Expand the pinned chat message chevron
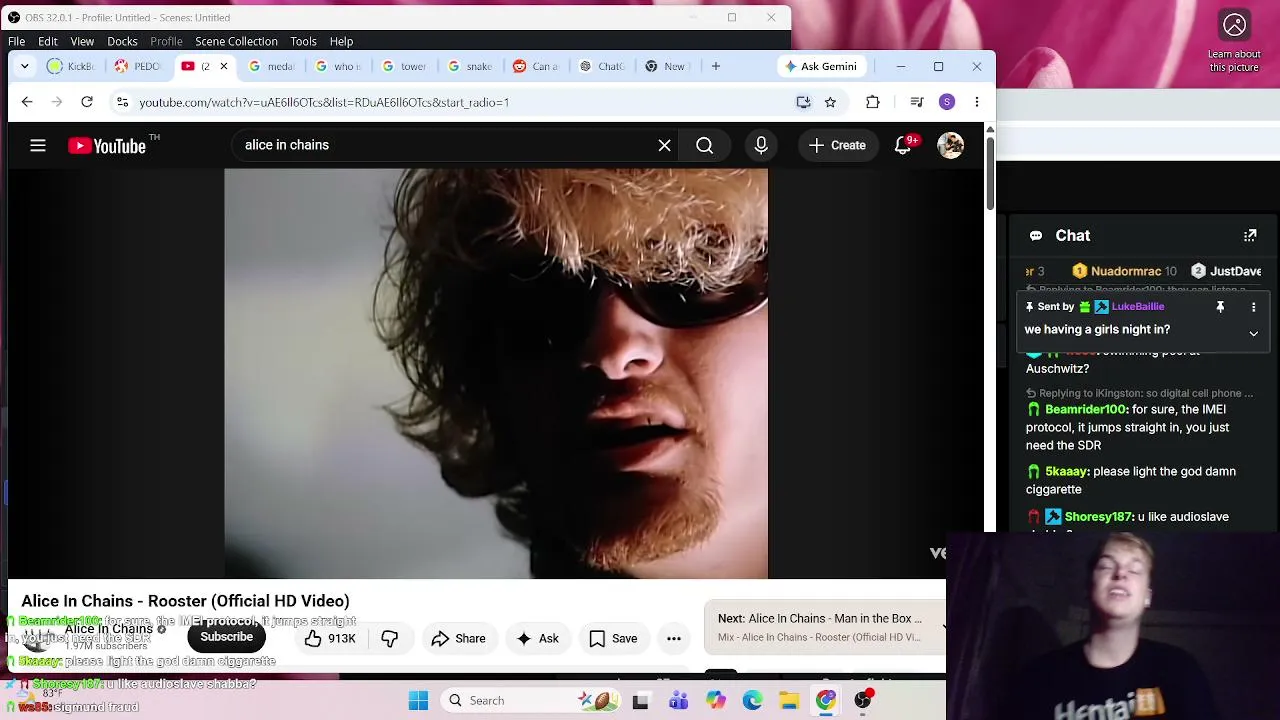1280x720 pixels. point(1253,333)
